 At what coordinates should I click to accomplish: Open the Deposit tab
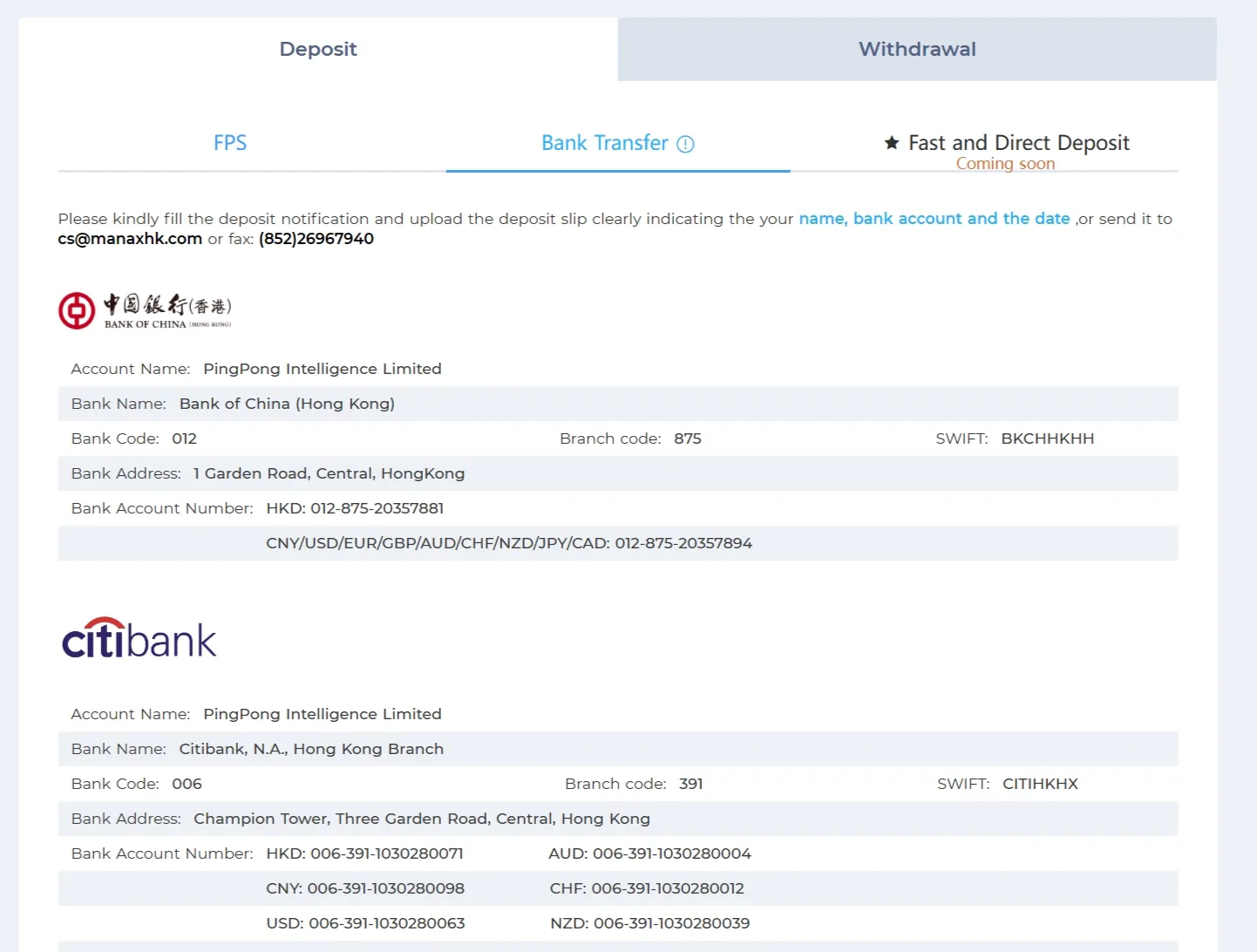tap(318, 50)
